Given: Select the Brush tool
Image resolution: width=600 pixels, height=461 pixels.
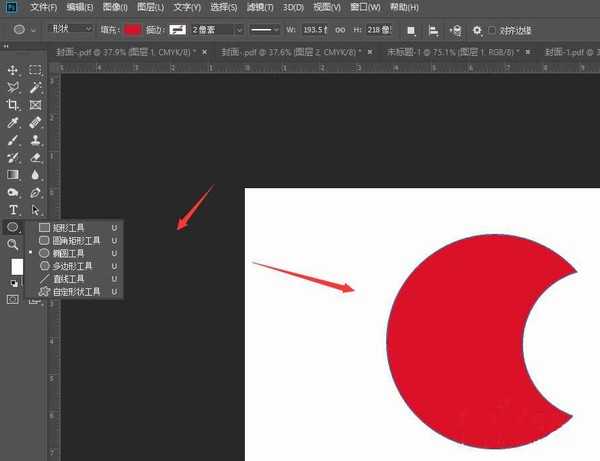Looking at the screenshot, I should click(x=14, y=140).
